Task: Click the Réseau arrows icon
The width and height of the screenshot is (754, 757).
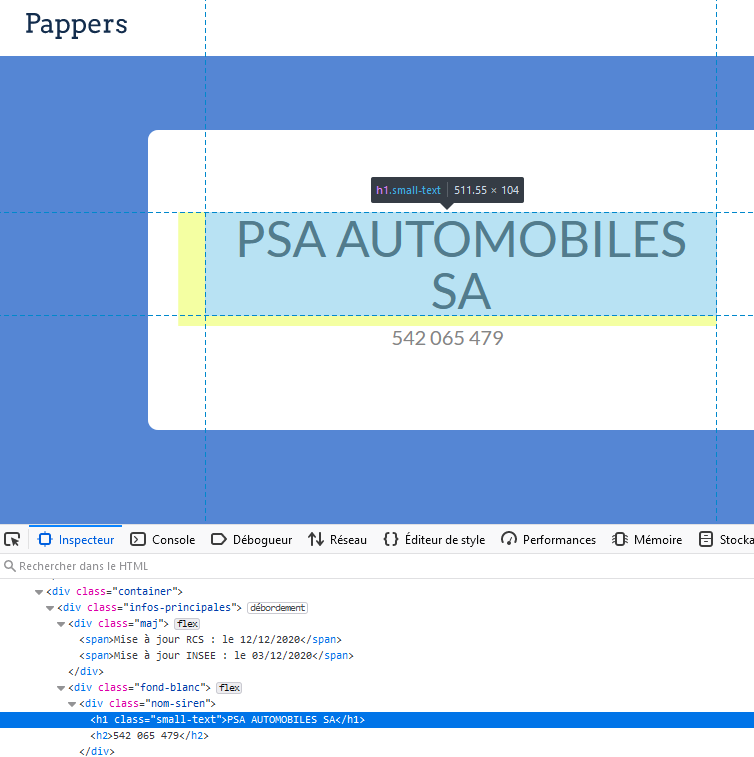Action: 316,539
